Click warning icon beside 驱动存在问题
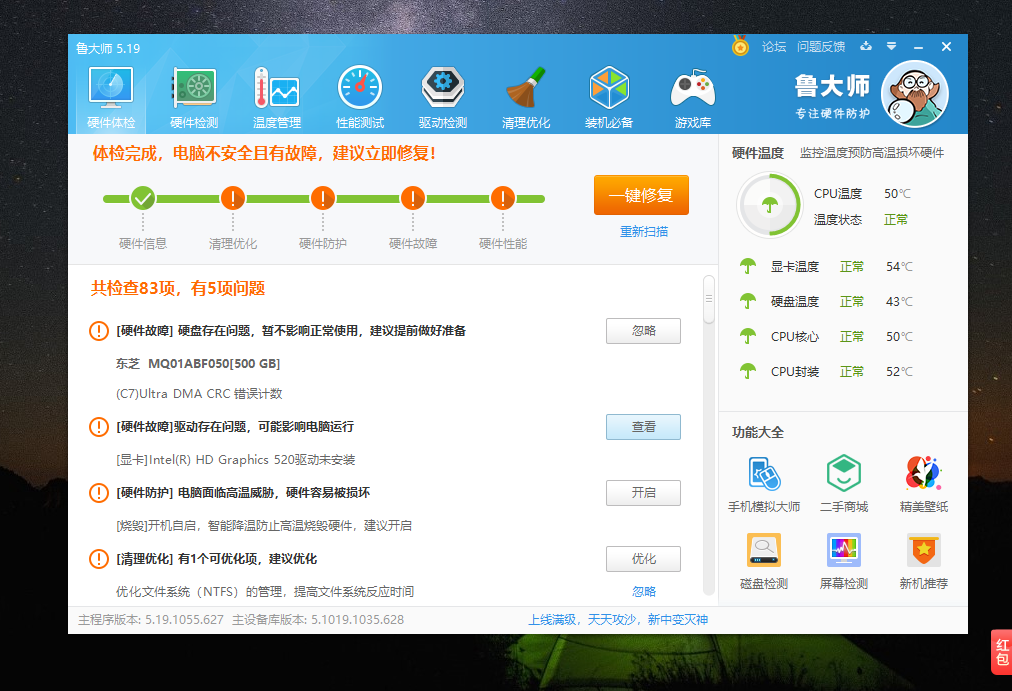The height and width of the screenshot is (691, 1012). (99, 426)
